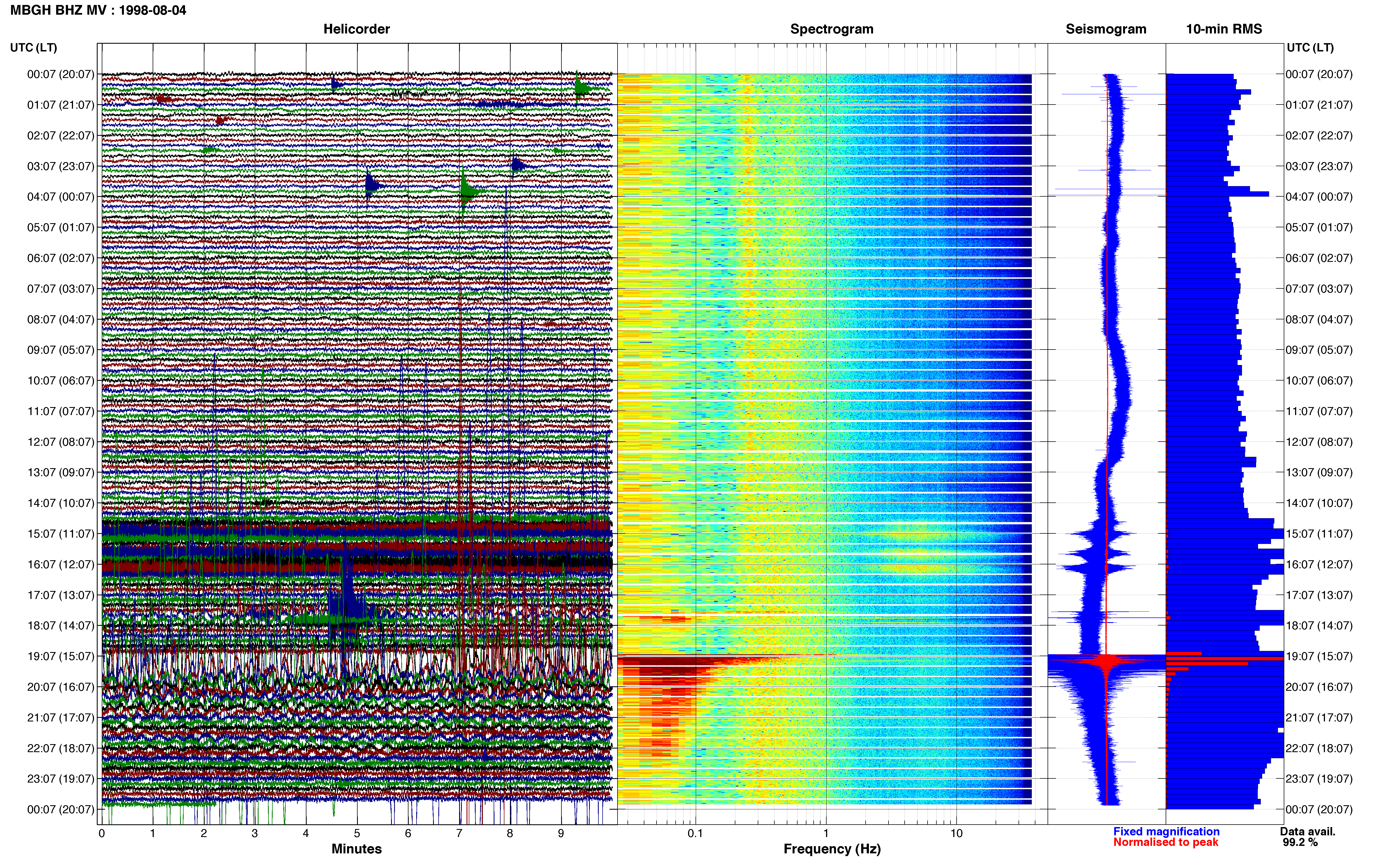Screen dimensions: 1388x868
Task: Select the 'Spectrogram' panel heading
Action: tap(832, 29)
